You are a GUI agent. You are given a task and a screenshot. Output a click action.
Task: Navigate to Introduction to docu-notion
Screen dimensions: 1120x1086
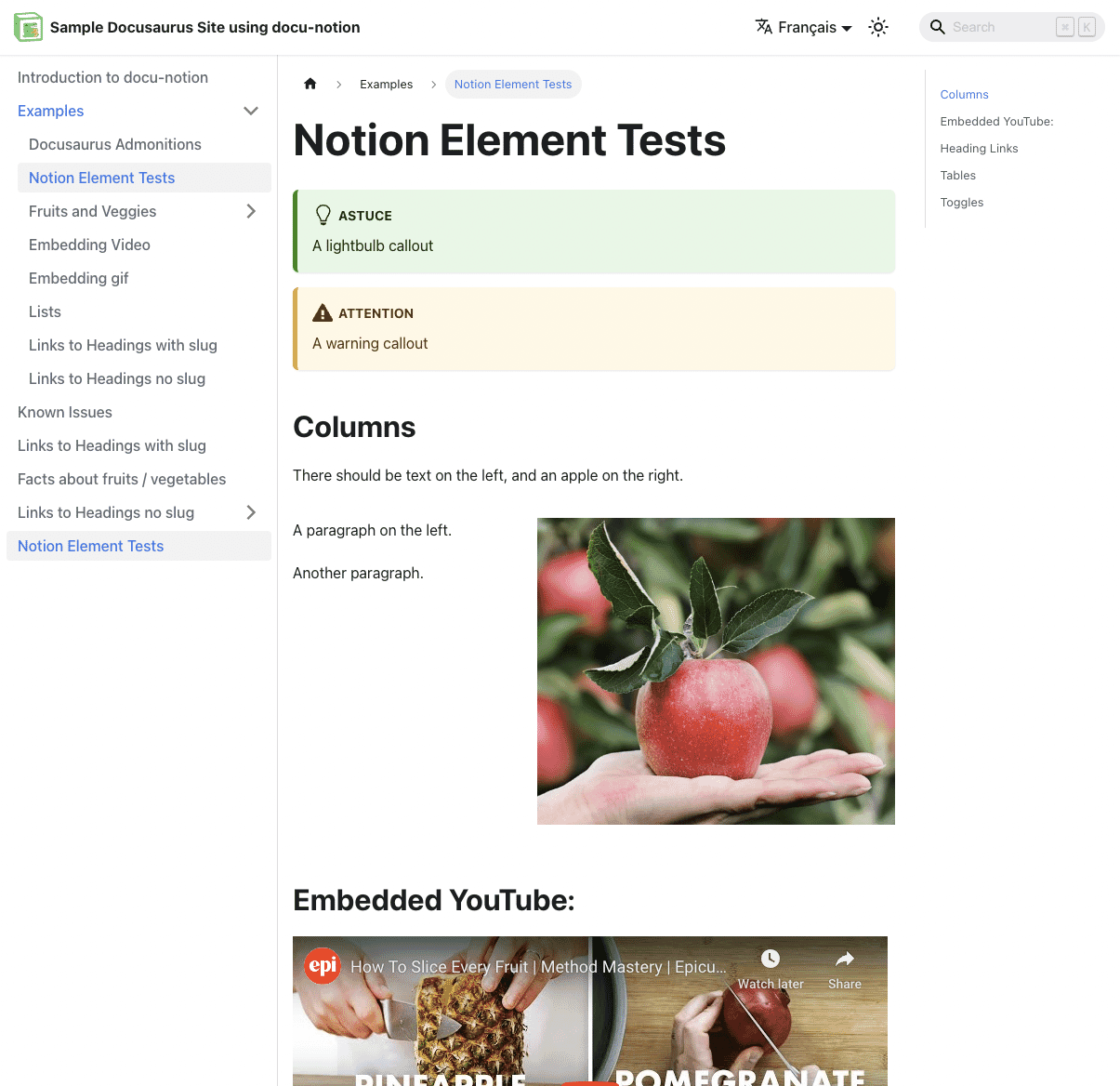(112, 77)
